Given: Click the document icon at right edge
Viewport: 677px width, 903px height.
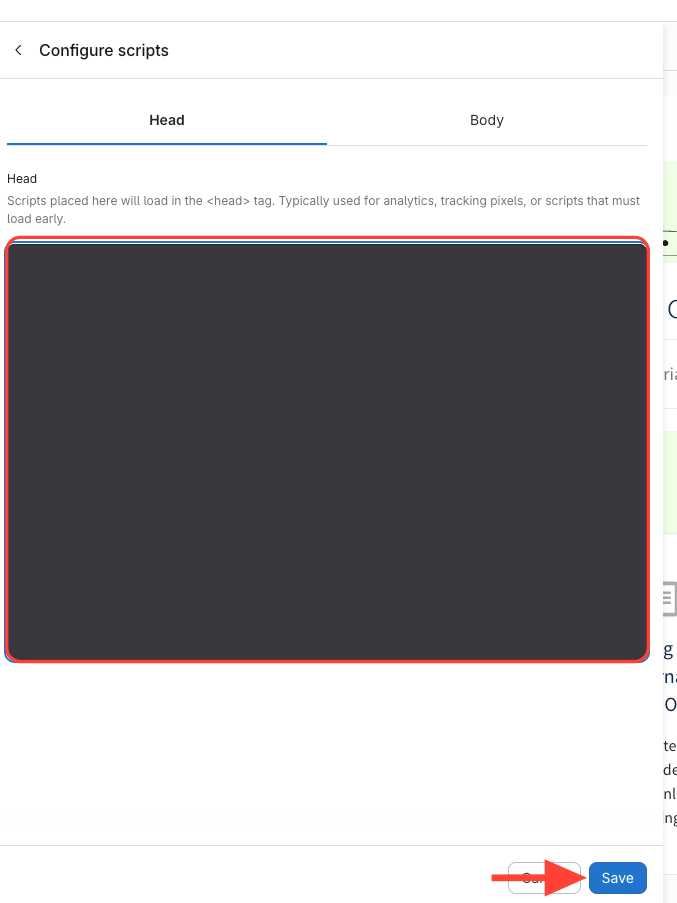Looking at the screenshot, I should (668, 597).
